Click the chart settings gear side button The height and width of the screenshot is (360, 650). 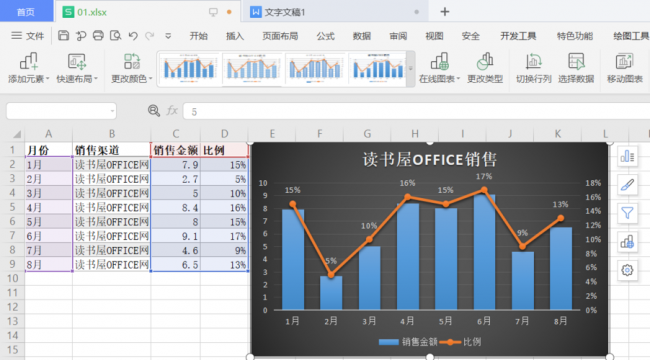tap(627, 270)
